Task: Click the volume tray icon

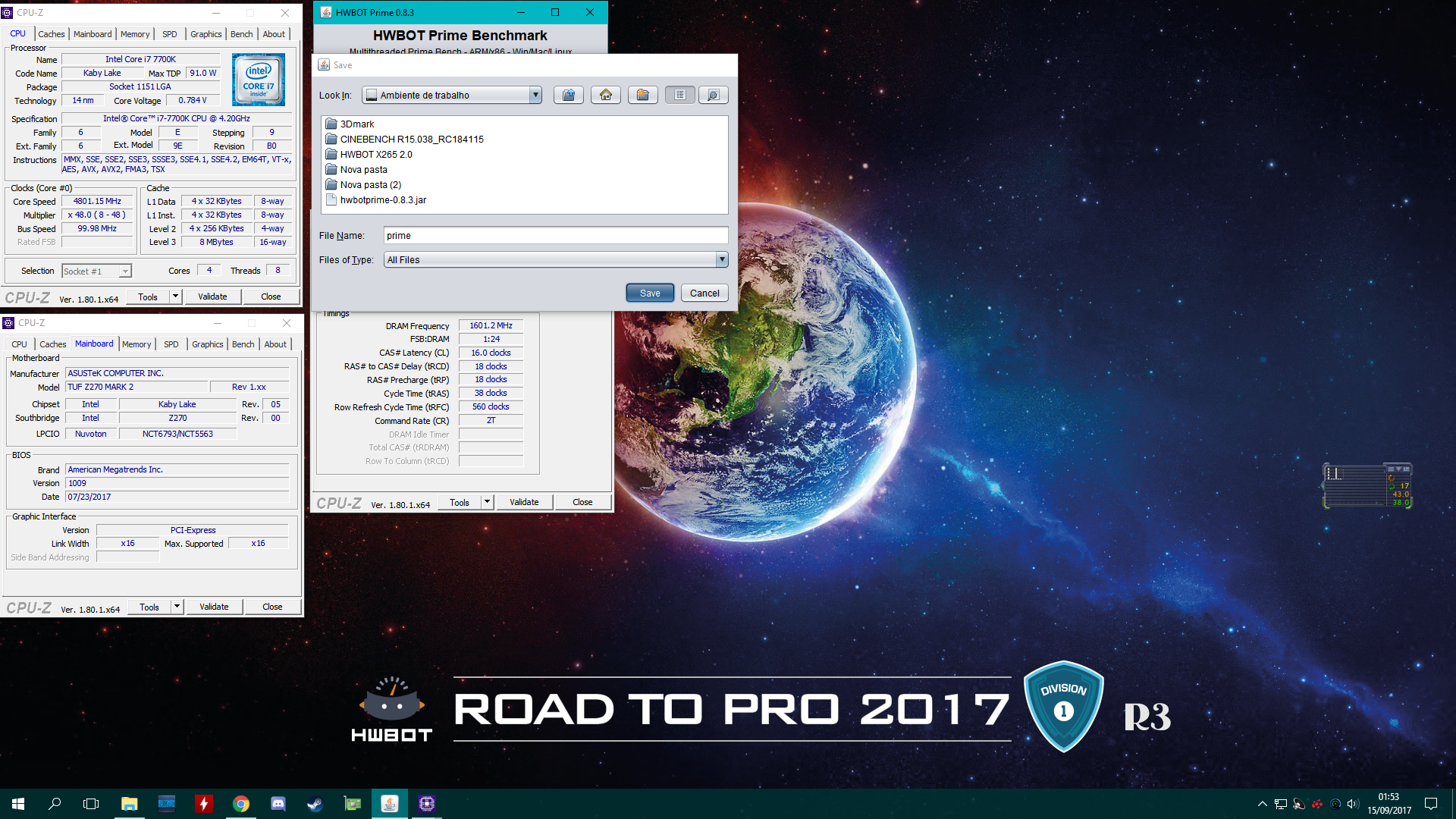Action: pos(1354,804)
